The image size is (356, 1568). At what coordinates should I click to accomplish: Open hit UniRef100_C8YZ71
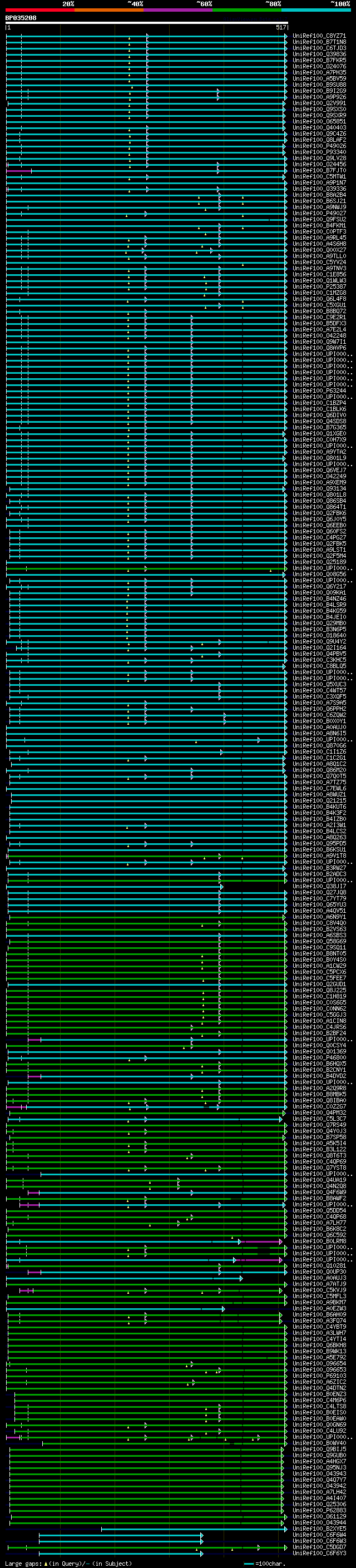[x=319, y=36]
